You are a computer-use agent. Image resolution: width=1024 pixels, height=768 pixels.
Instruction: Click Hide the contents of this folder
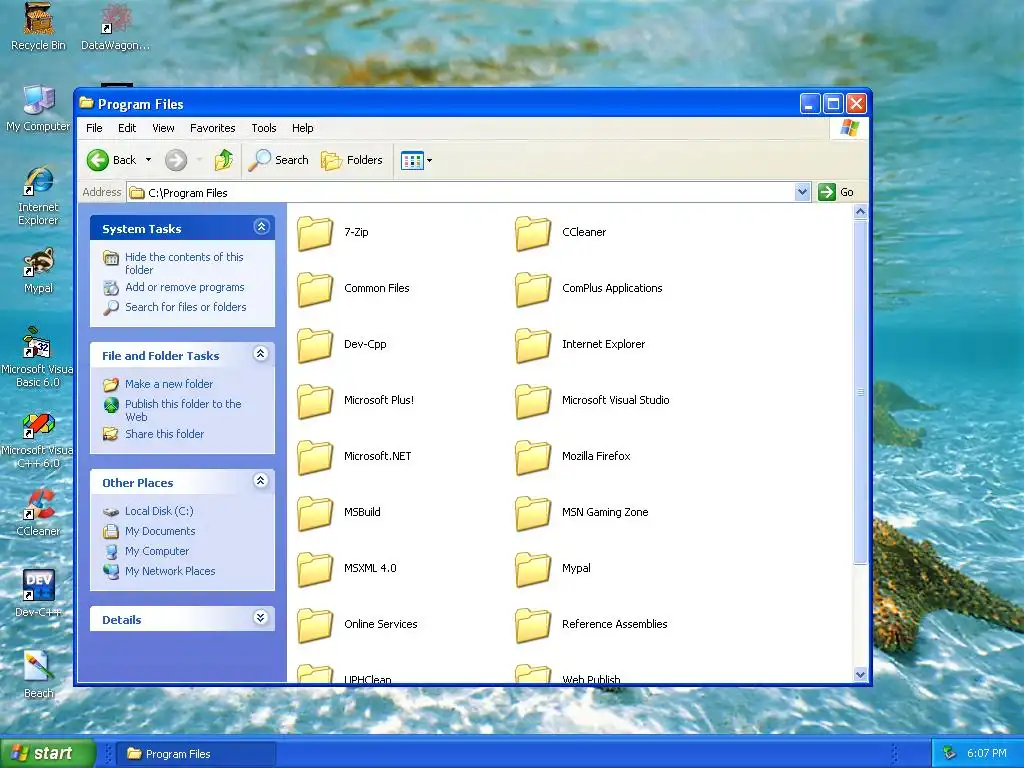[184, 263]
